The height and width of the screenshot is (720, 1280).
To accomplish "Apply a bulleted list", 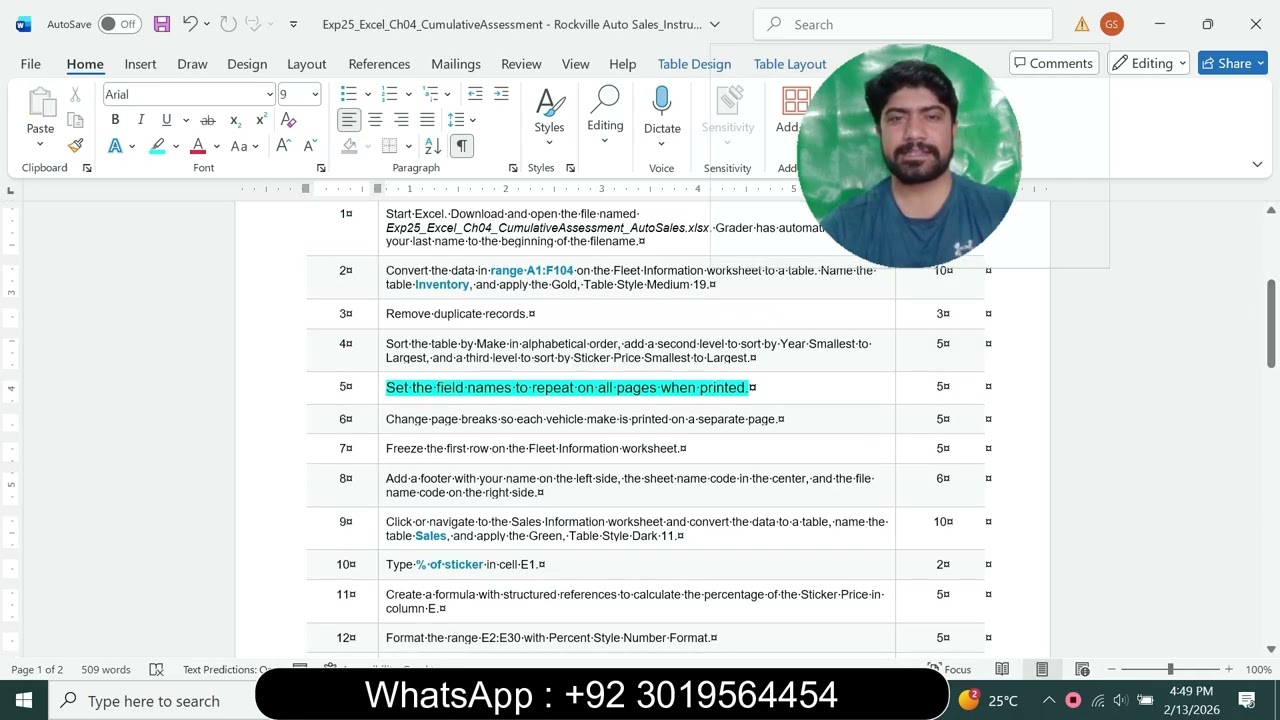I will click(348, 94).
